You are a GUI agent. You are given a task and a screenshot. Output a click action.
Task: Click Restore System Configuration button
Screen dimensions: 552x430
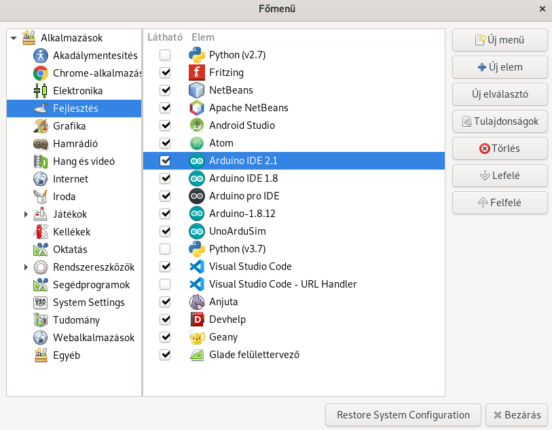403,415
